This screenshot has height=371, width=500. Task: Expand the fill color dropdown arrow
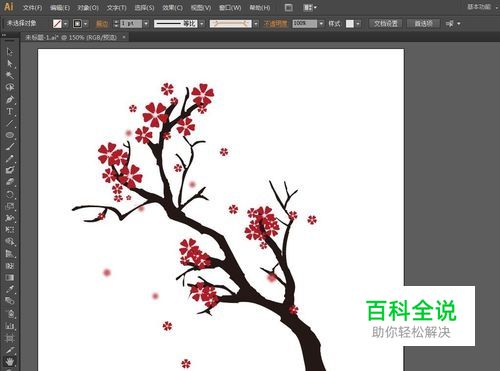66,24
